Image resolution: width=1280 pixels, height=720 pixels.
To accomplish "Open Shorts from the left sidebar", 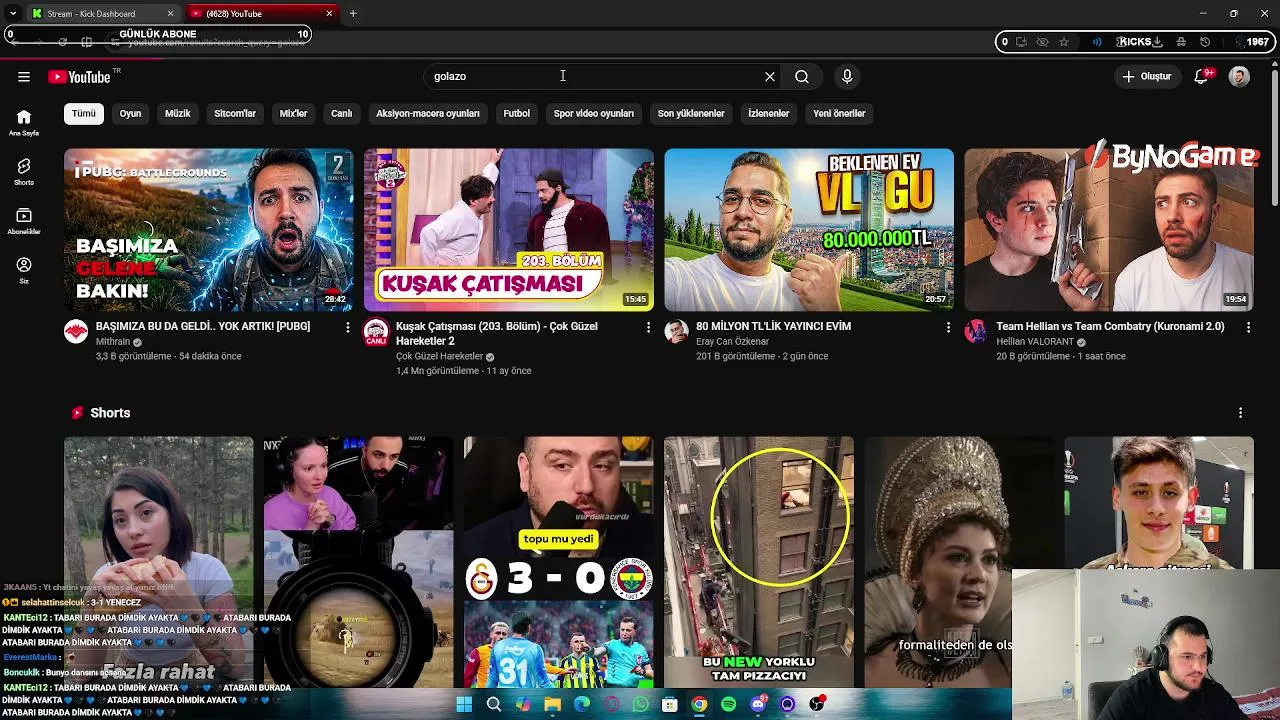I will coord(24,172).
